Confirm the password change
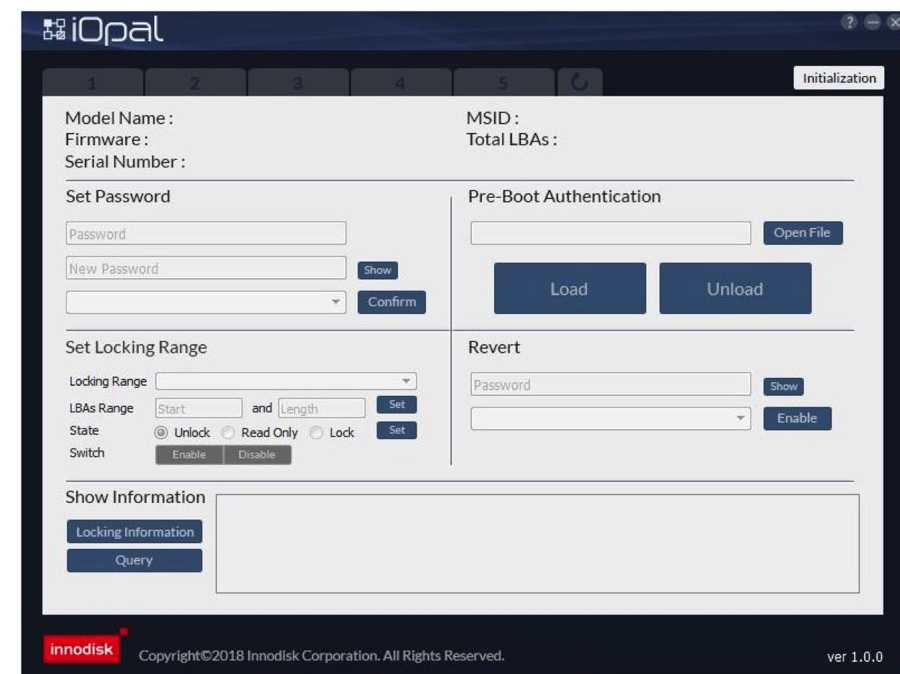This screenshot has width=900, height=674. click(392, 302)
